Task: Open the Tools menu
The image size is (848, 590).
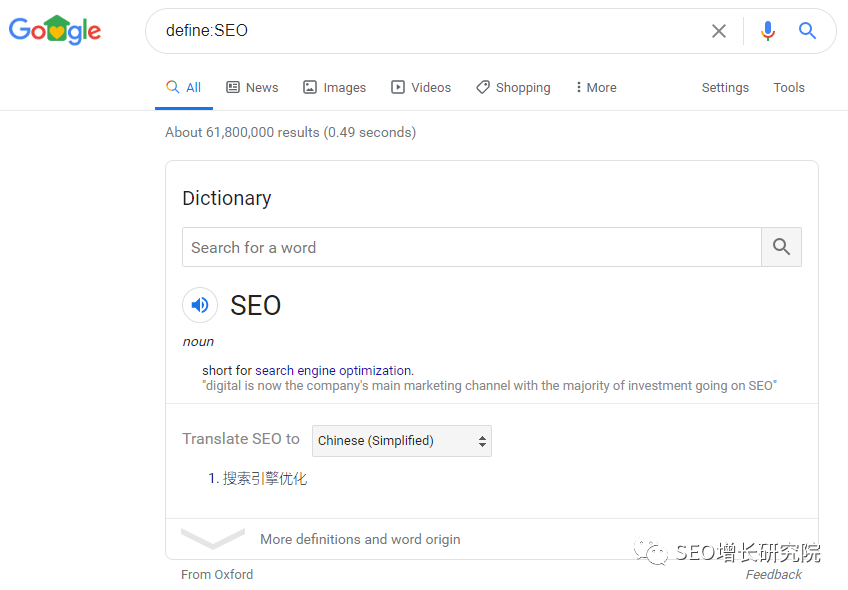Action: [789, 88]
